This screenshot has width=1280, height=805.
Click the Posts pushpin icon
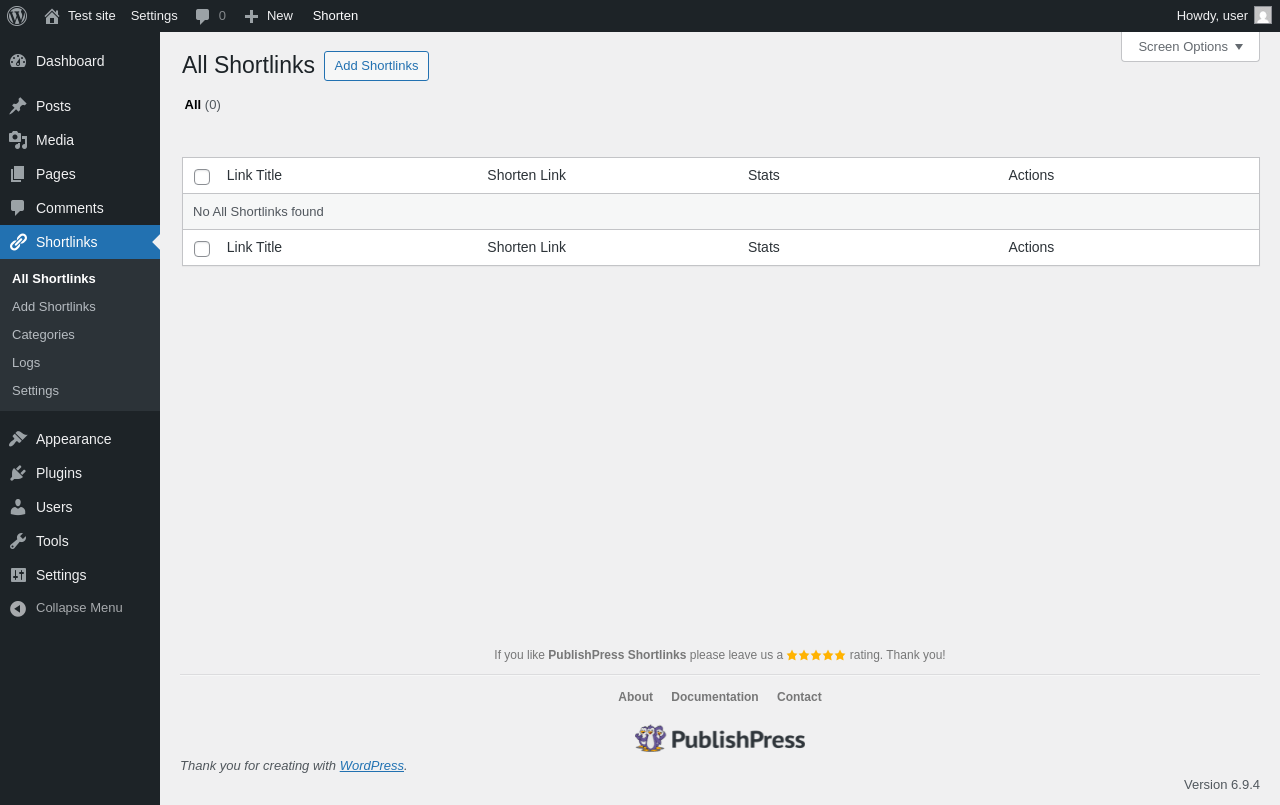18,106
